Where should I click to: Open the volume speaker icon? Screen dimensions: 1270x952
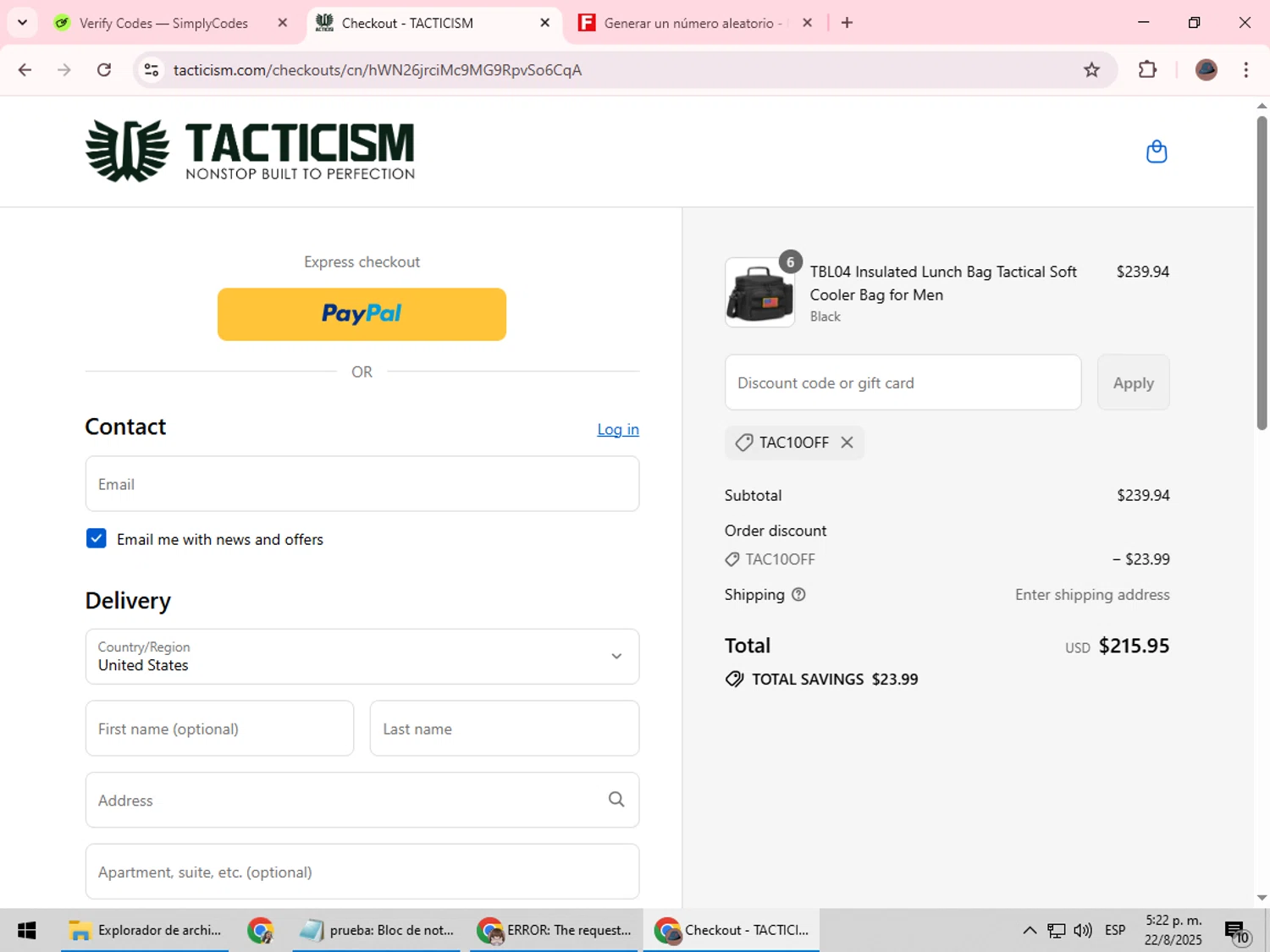1083,930
